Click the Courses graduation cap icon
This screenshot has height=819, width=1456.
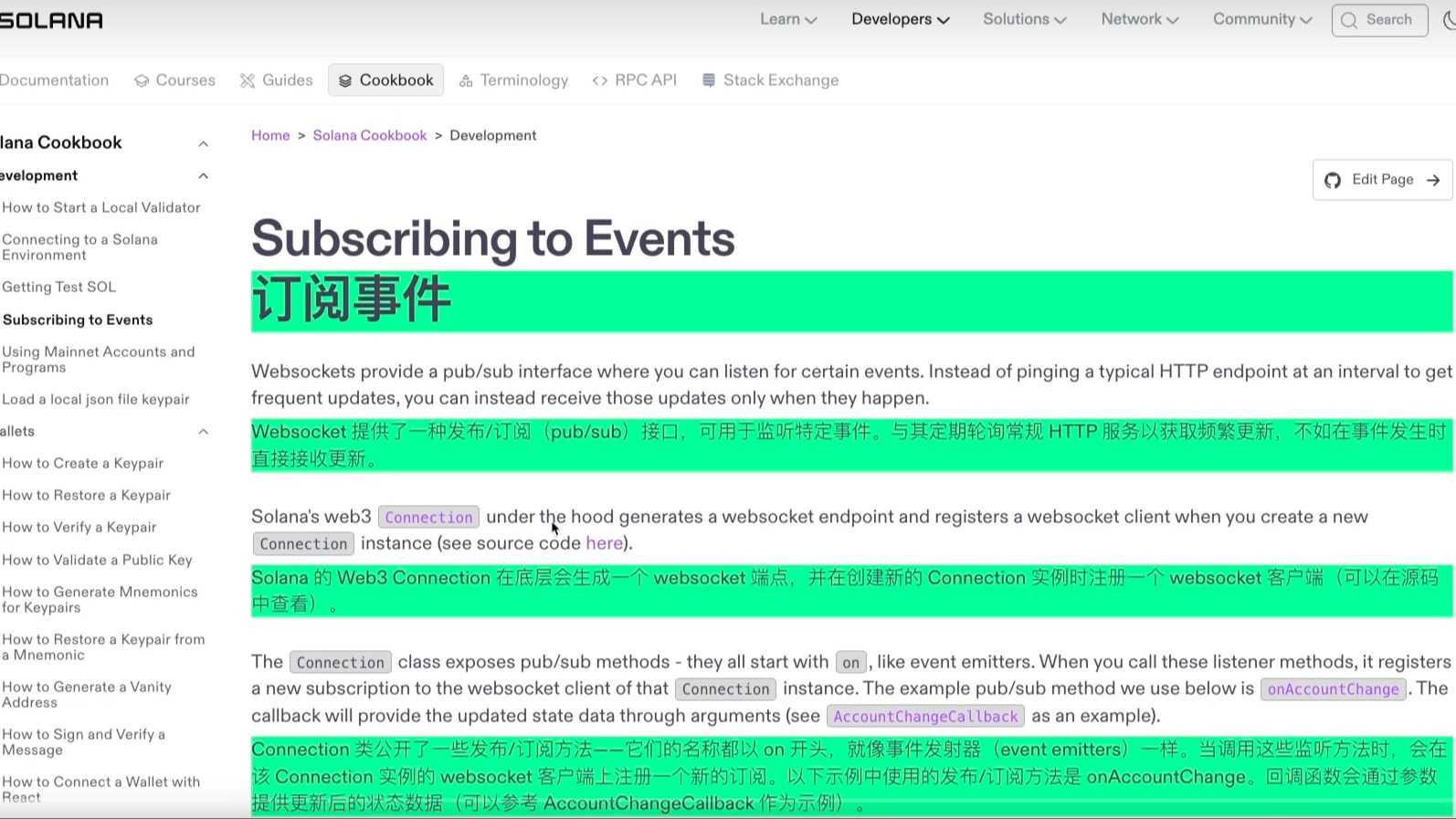pos(142,80)
